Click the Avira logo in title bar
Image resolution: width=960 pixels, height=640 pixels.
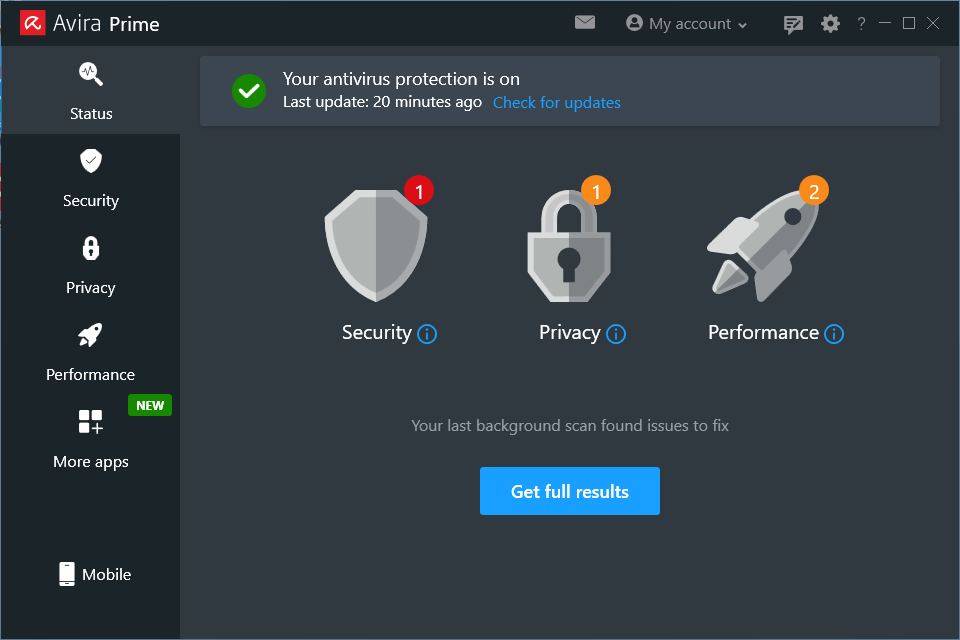[x=33, y=23]
